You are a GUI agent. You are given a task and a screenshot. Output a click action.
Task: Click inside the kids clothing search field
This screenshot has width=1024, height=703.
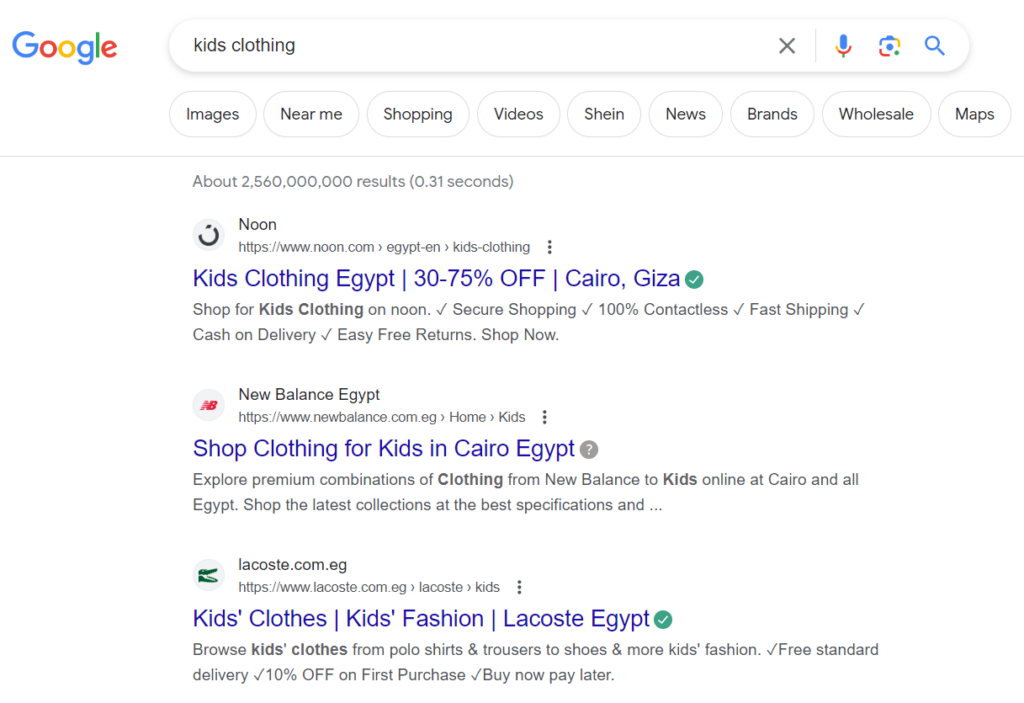tap(477, 46)
